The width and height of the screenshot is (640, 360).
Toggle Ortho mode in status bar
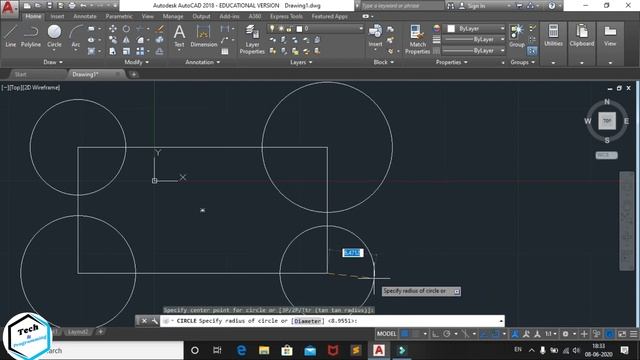coord(436,334)
